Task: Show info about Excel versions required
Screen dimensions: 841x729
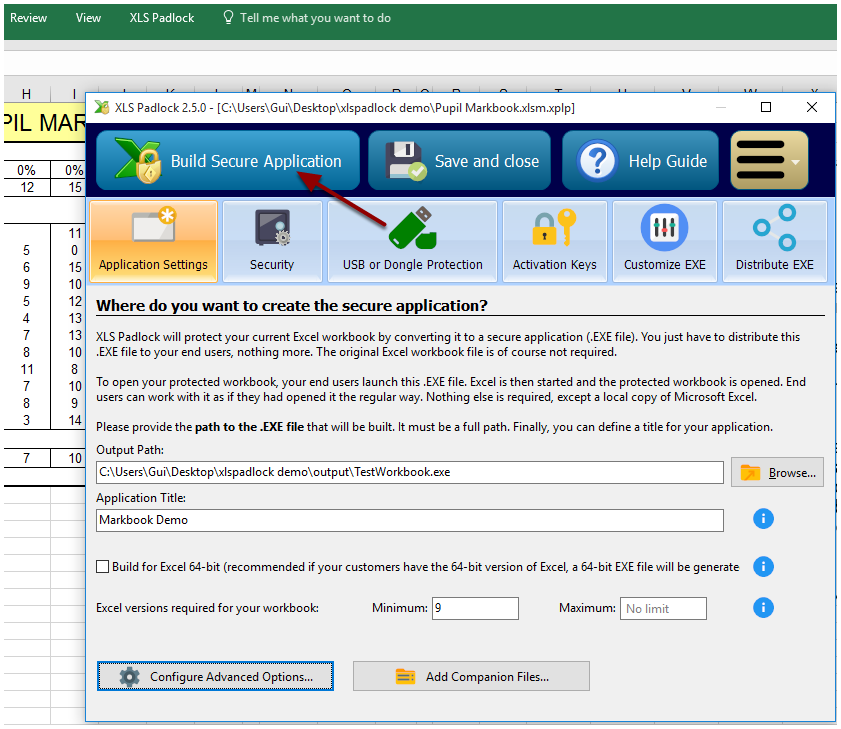Action: [763, 607]
